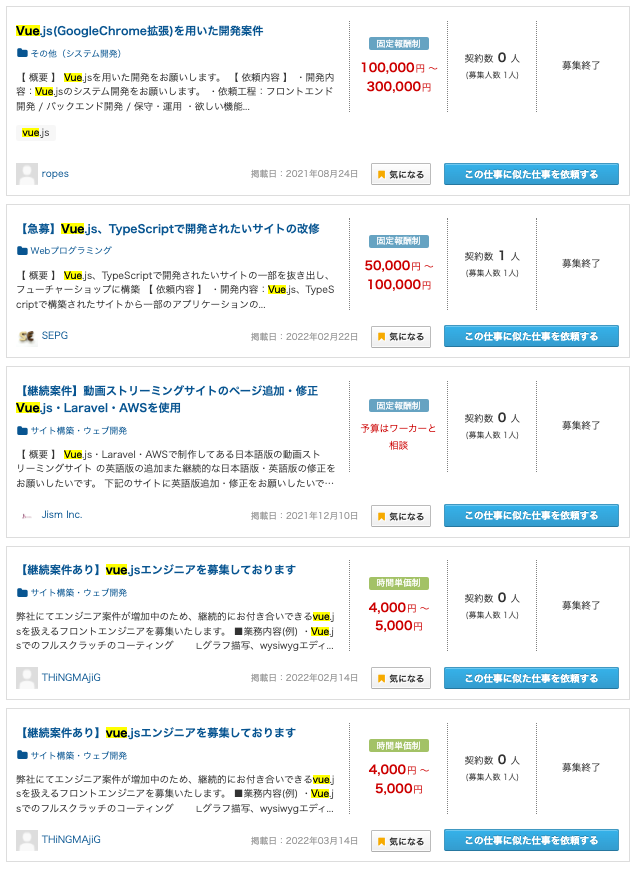Request similar job for 2022年02月14日 listing
Screen dimensions: 638x869
531,678
